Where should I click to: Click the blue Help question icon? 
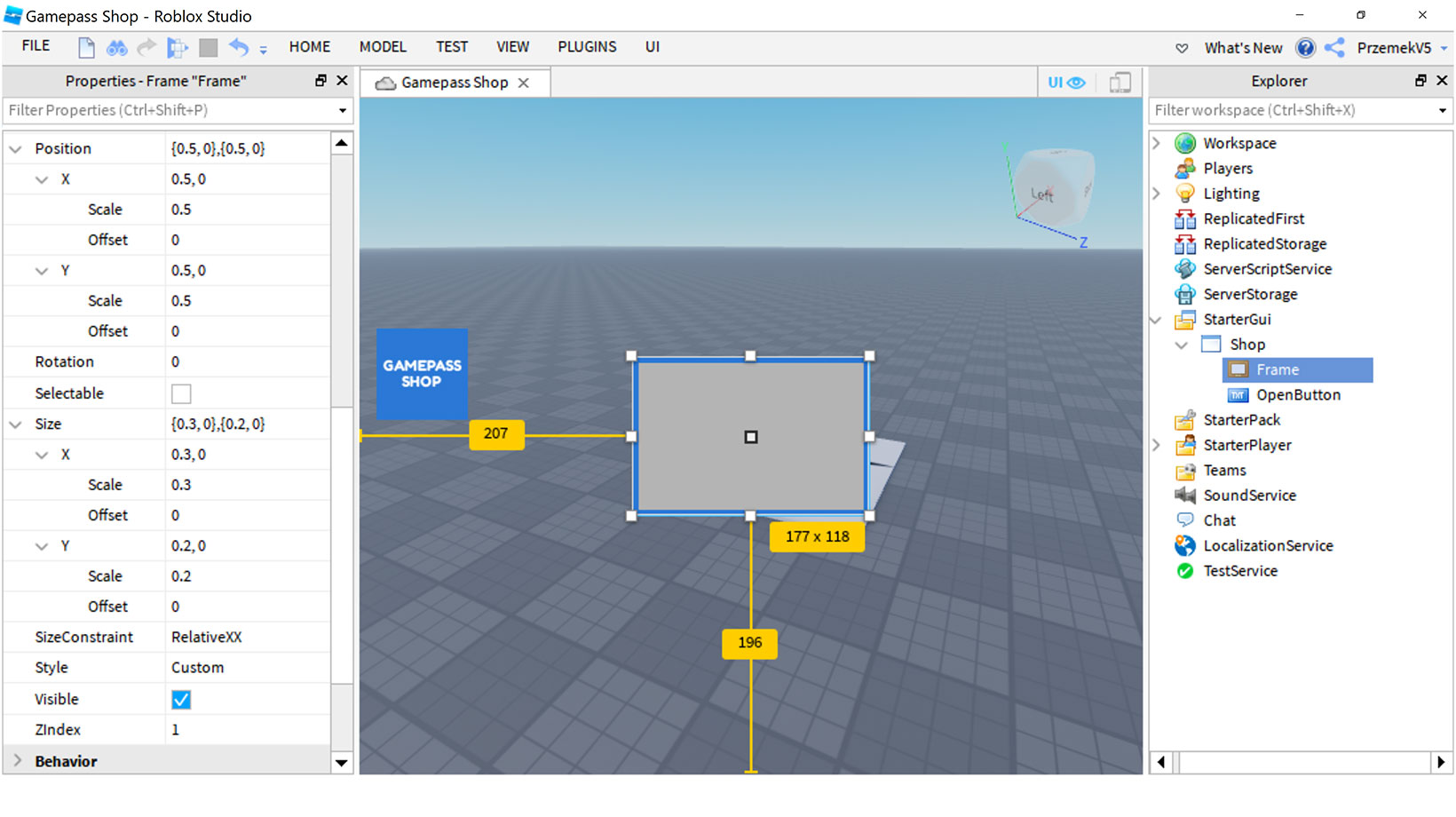(1305, 48)
